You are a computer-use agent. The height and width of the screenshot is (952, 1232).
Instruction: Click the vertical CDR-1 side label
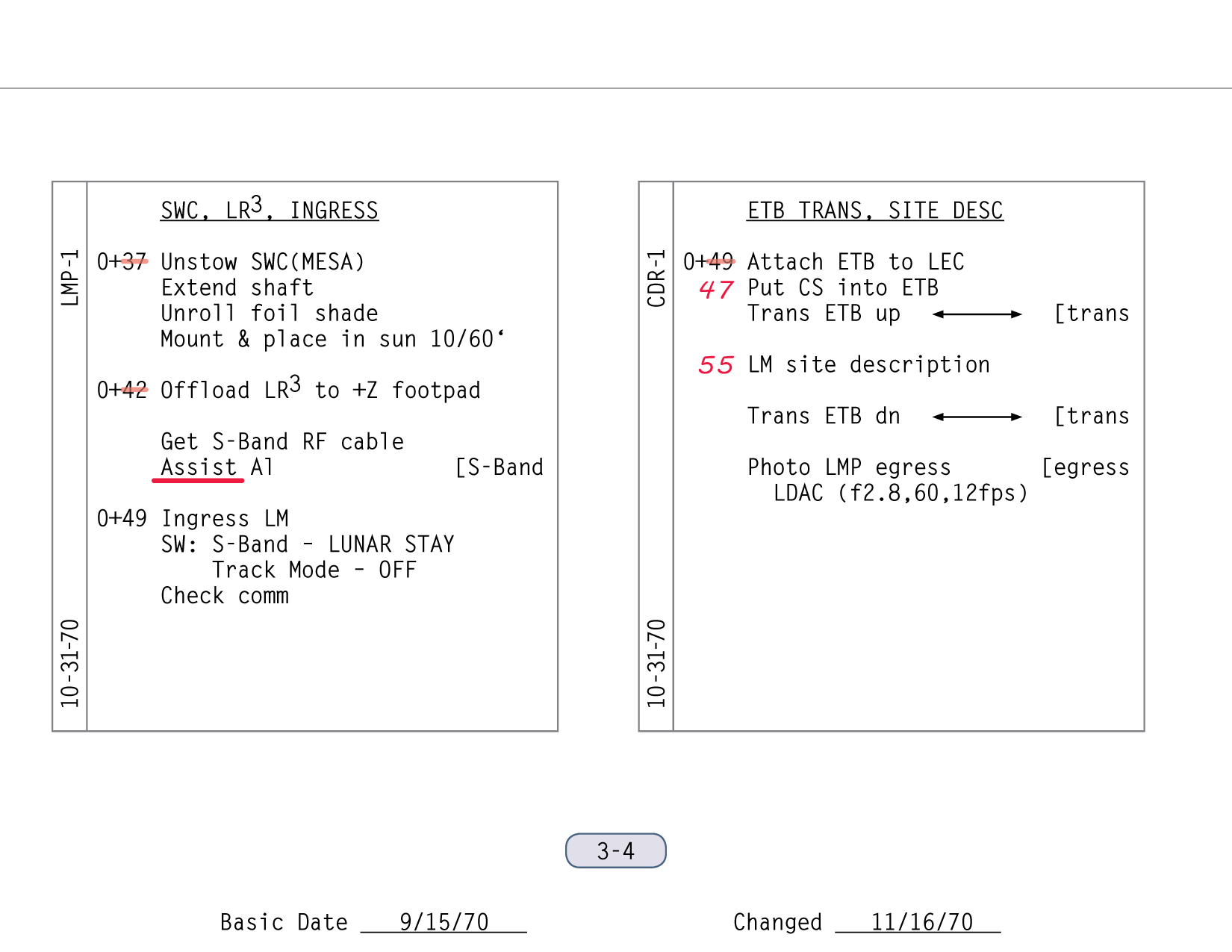(x=656, y=278)
